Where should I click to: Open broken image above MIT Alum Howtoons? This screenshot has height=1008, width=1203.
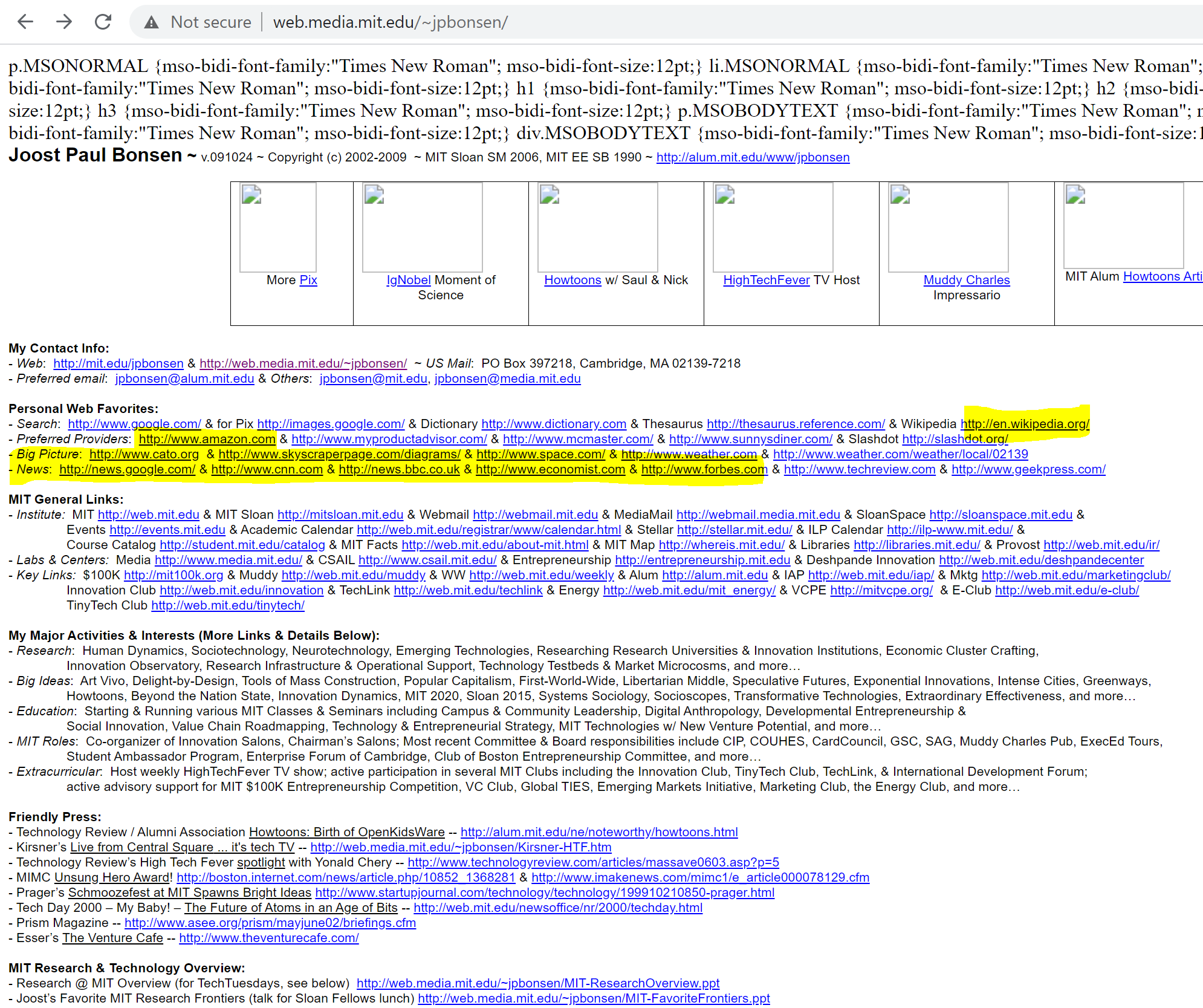point(1124,226)
